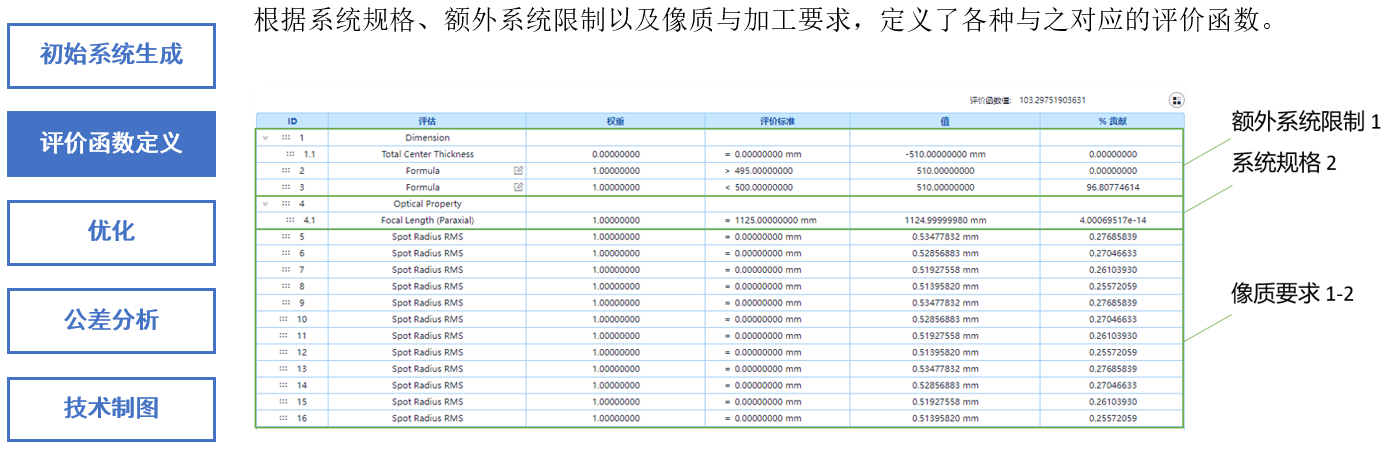
Task: Edit the Focal Length (Paraxial) target value
Action: [x=777, y=220]
